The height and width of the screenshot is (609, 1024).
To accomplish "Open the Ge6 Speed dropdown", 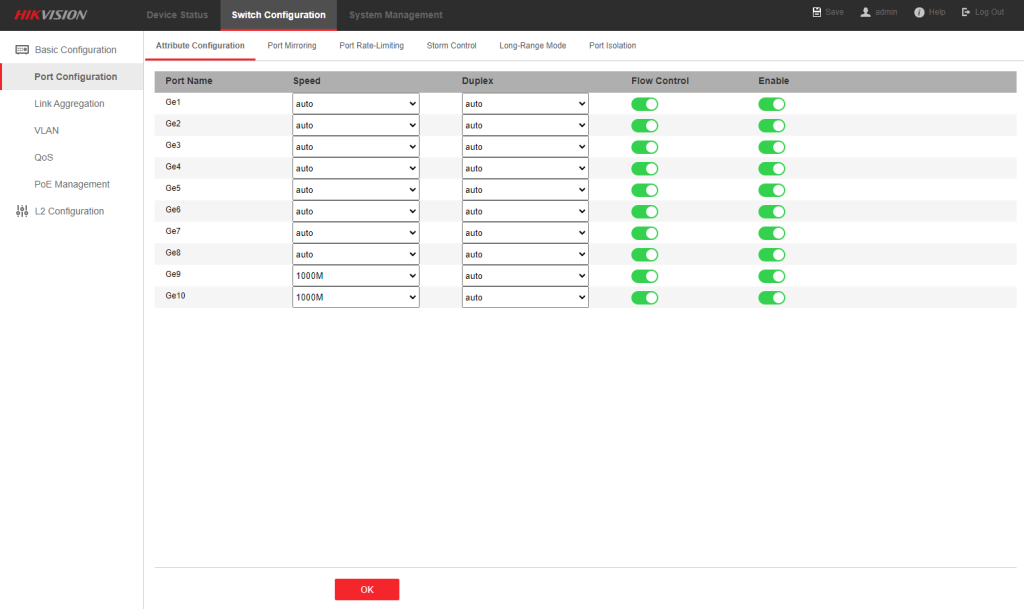I will [355, 211].
